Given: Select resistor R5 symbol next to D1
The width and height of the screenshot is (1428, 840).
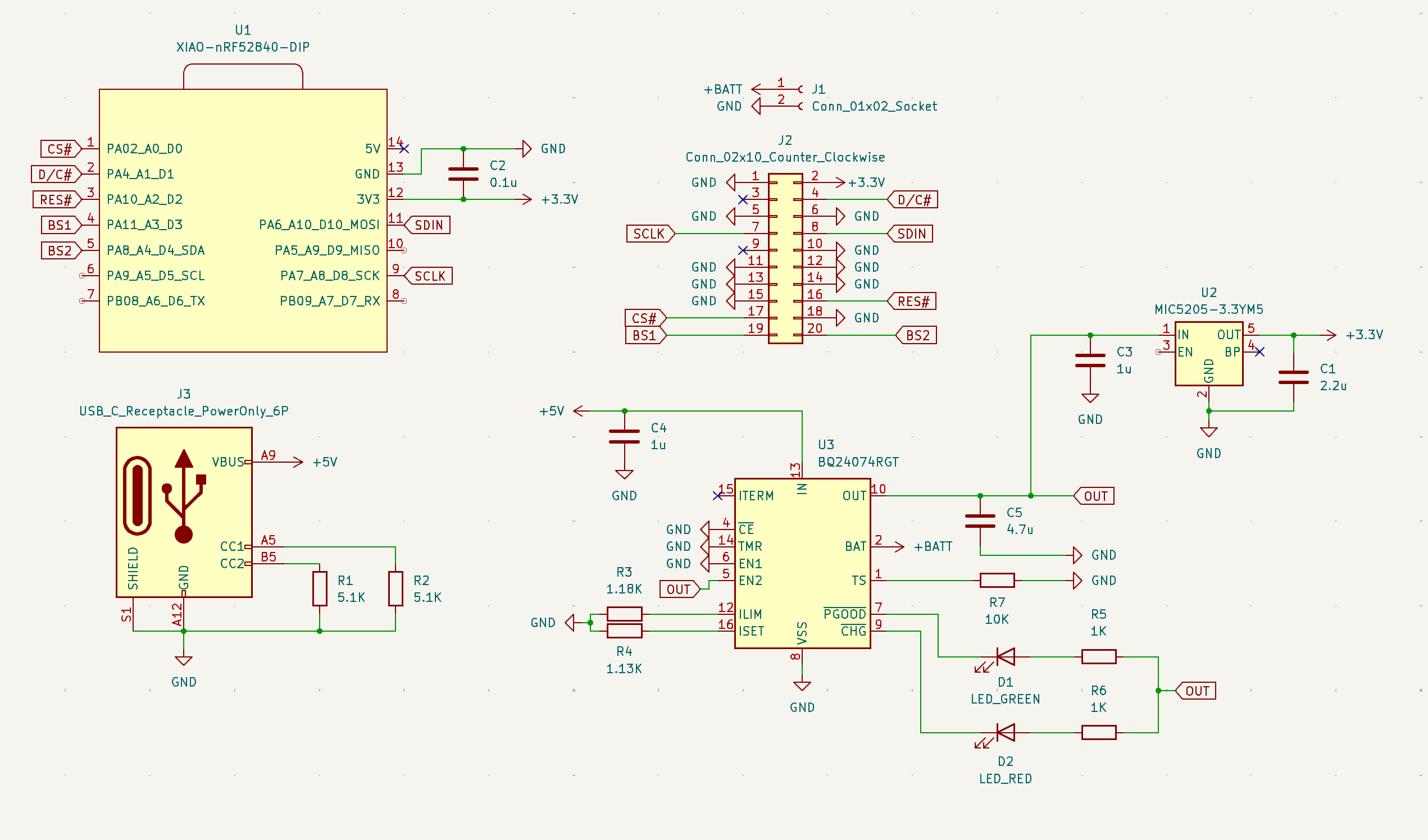Looking at the screenshot, I should (x=1099, y=656).
